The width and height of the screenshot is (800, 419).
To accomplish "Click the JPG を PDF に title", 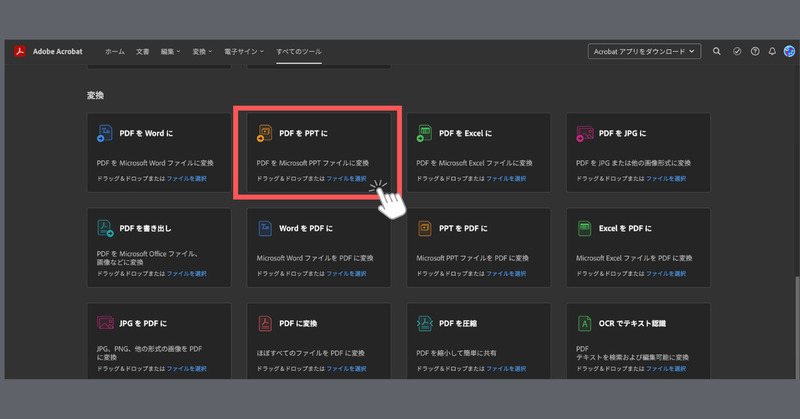I will coord(143,323).
